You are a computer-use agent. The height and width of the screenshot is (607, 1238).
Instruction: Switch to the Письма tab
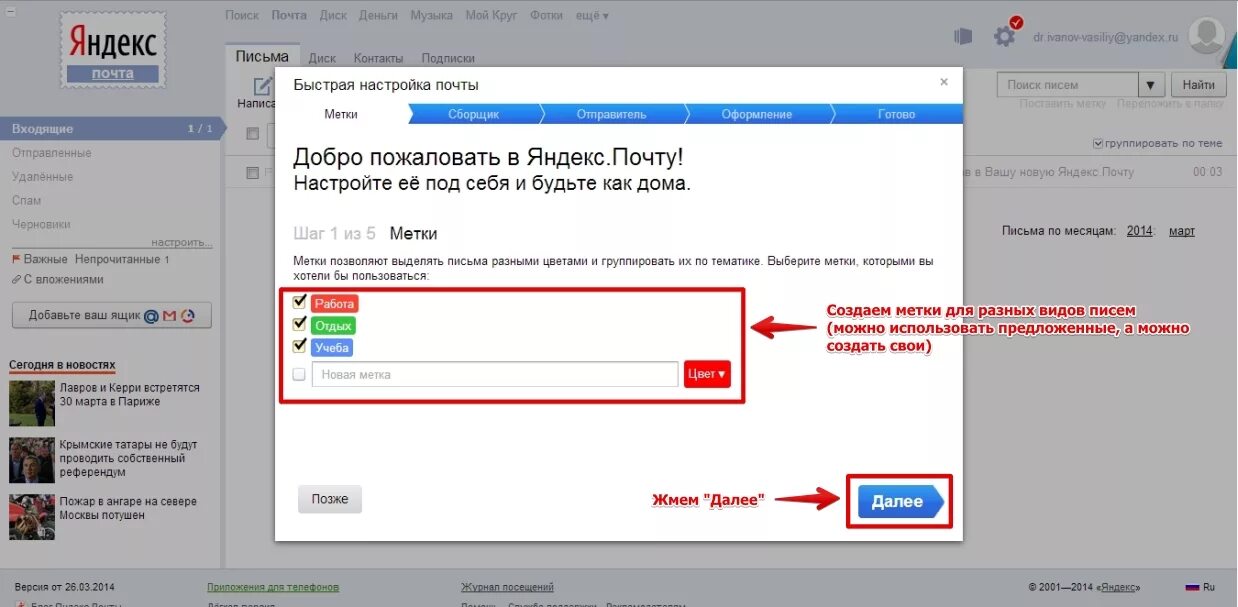(262, 57)
